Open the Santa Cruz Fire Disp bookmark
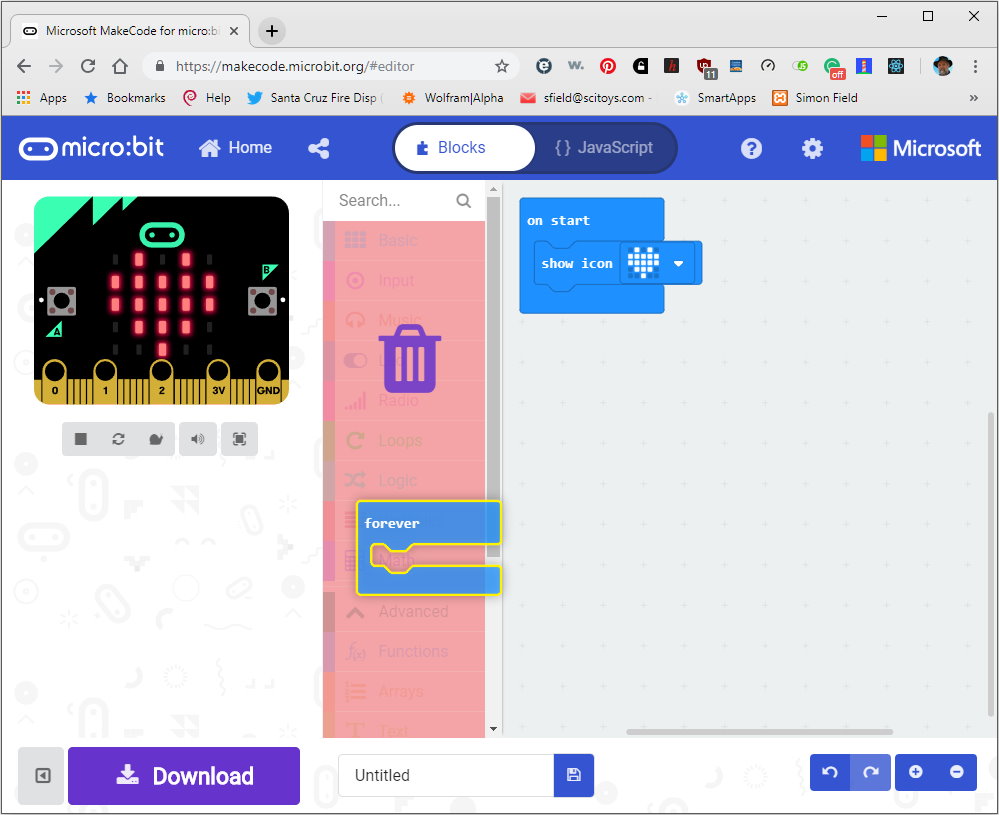The height and width of the screenshot is (815, 999). pyautogui.click(x=315, y=97)
